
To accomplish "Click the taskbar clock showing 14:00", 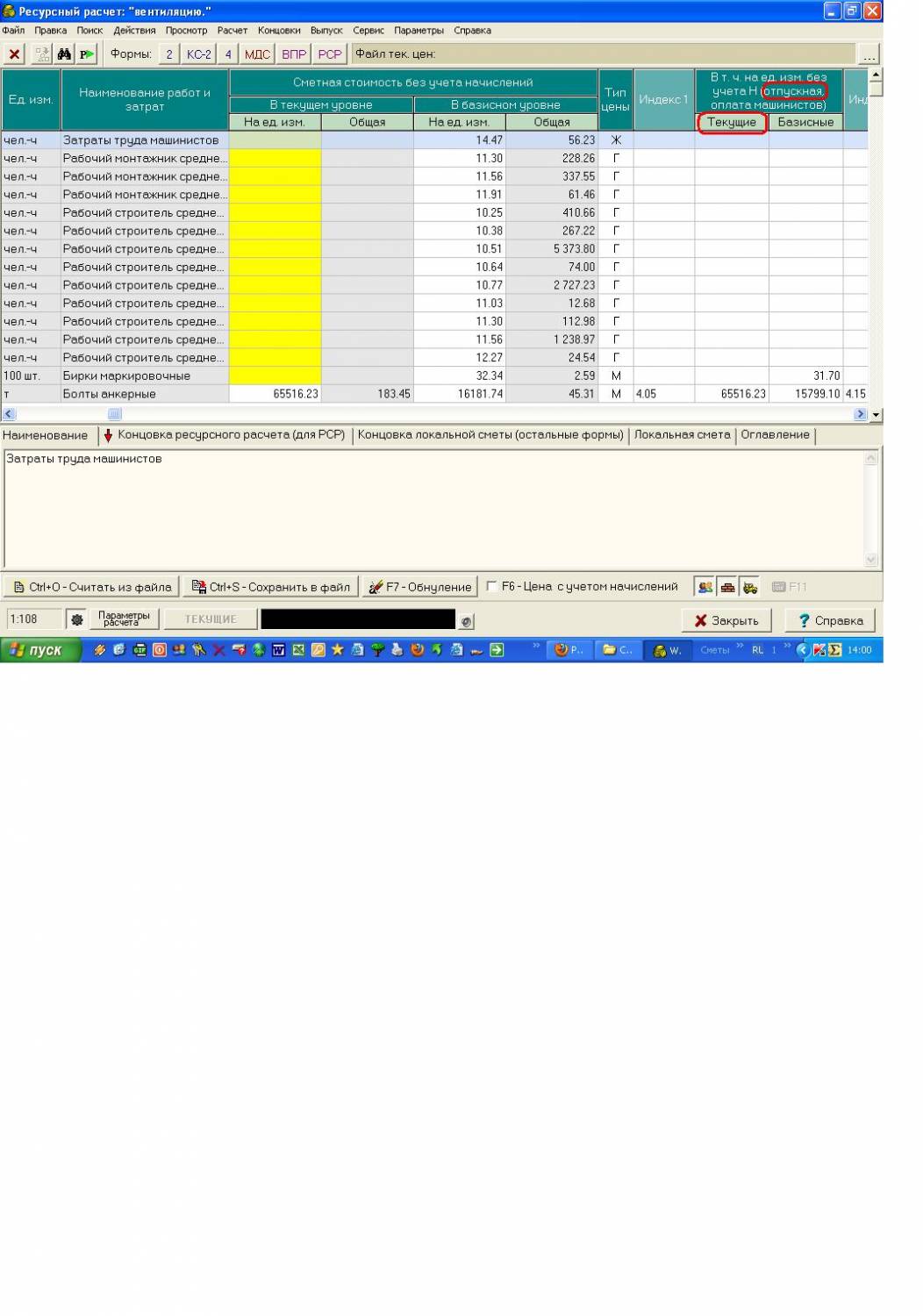I will point(860,650).
